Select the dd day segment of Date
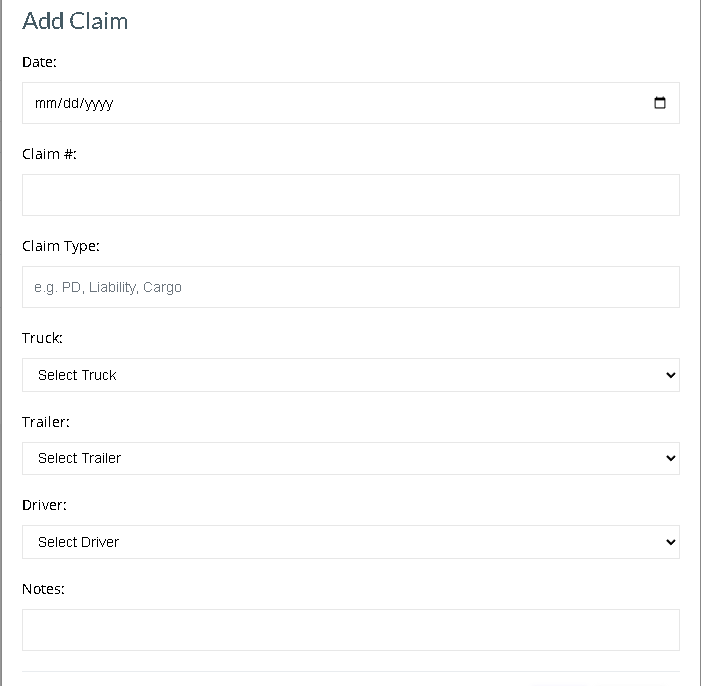 tap(71, 103)
